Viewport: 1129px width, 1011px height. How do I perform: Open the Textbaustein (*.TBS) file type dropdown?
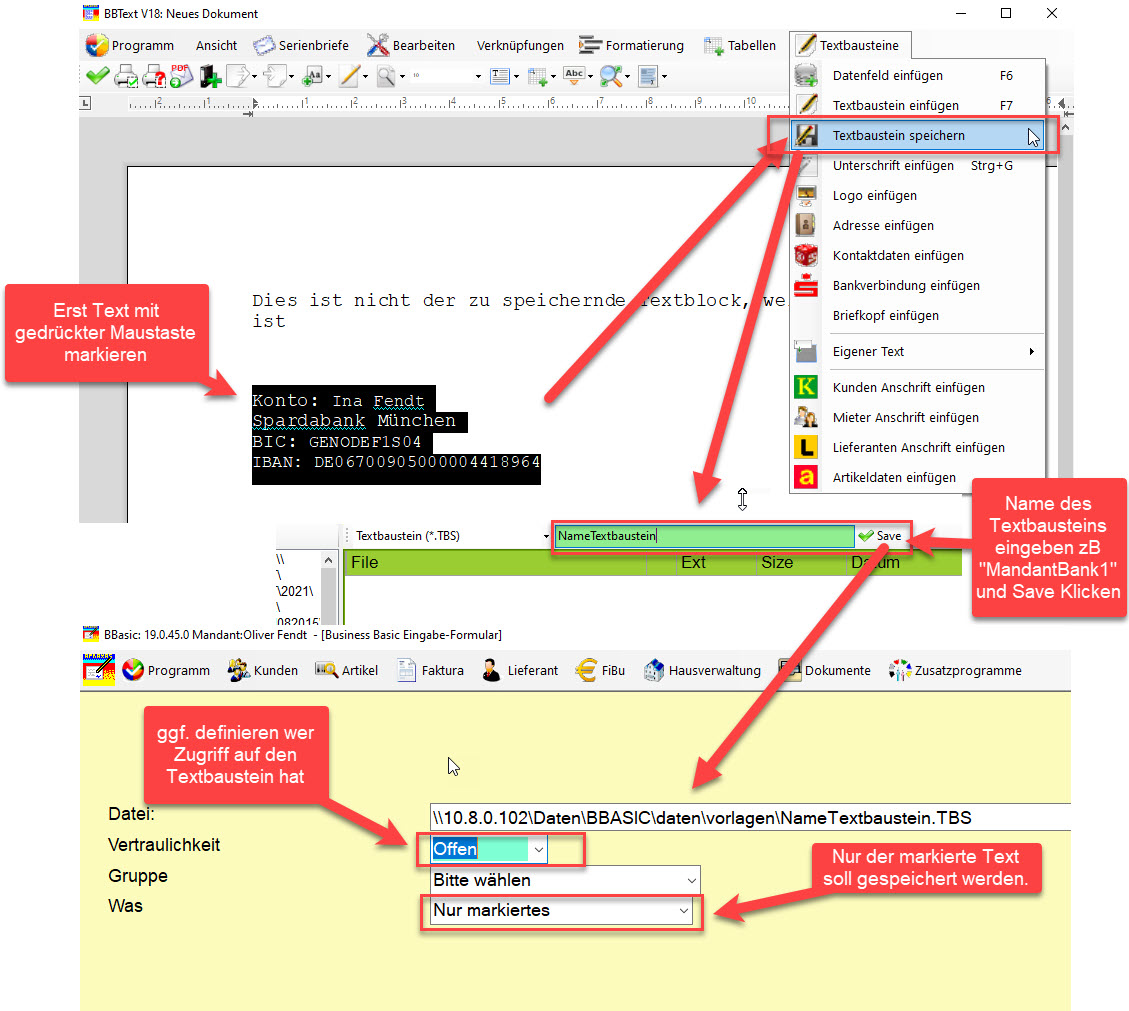546,536
